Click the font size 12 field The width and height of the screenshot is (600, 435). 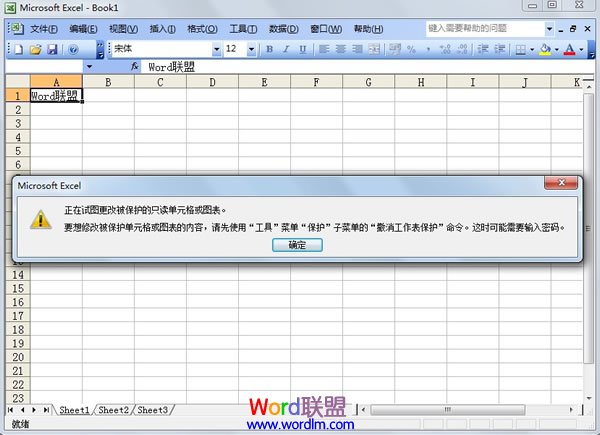235,49
